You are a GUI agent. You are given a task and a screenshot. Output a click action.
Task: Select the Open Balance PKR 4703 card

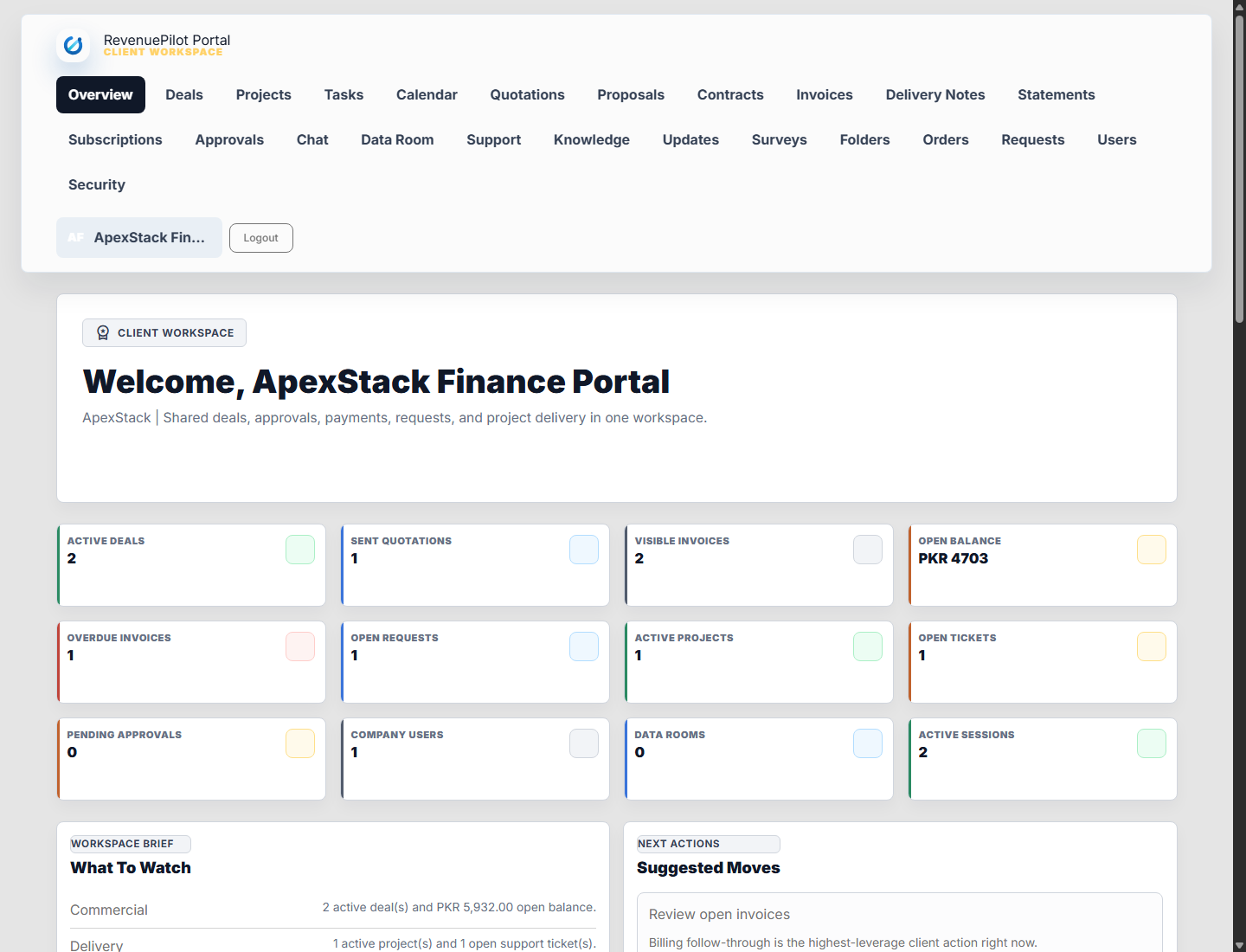click(x=1043, y=565)
